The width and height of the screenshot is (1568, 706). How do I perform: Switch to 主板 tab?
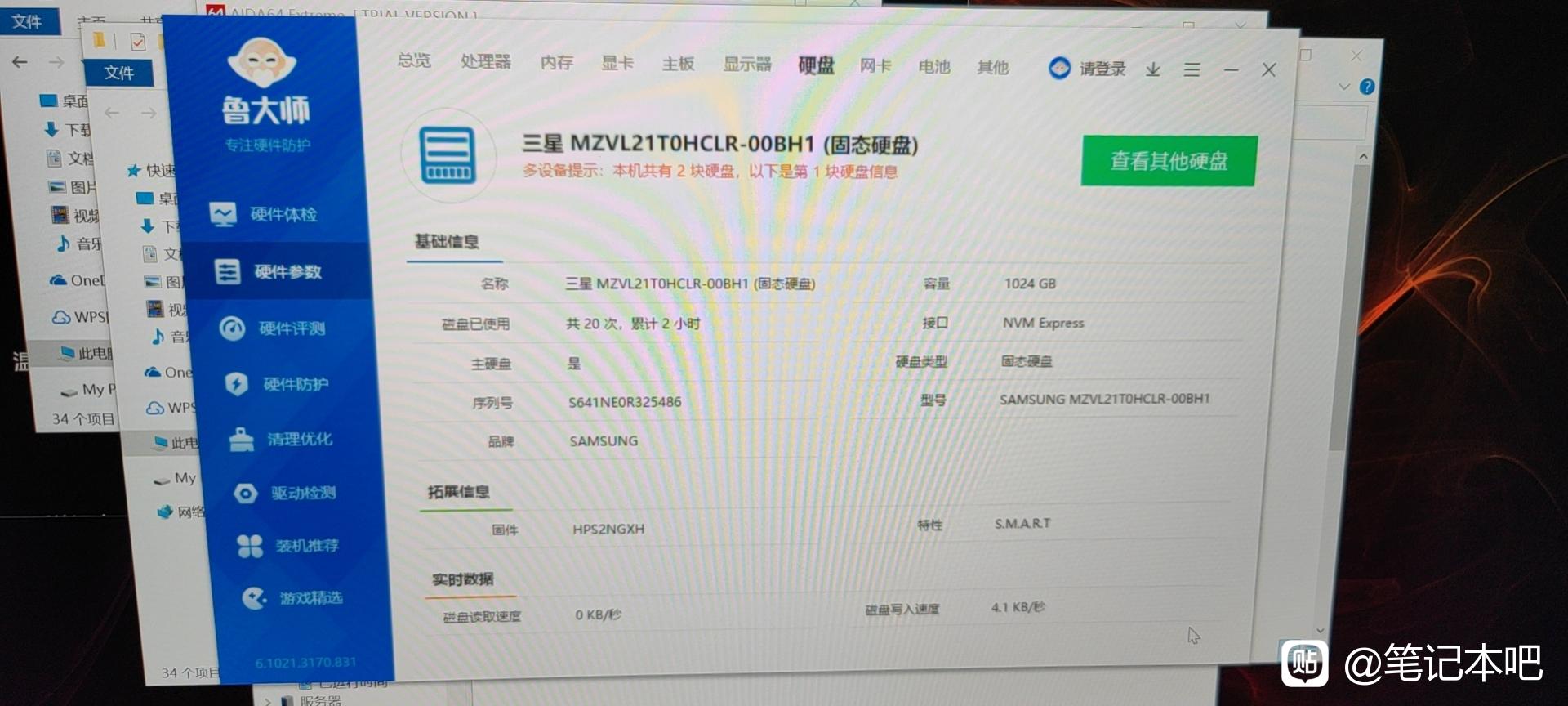coord(678,64)
